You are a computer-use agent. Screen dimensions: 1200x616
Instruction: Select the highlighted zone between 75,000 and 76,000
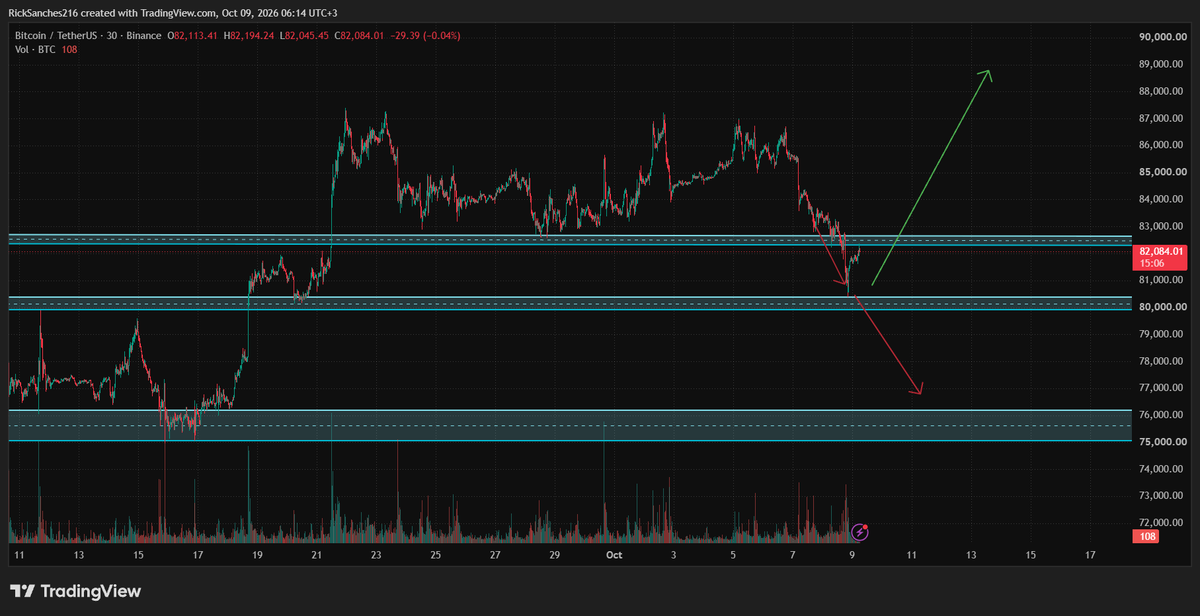pyautogui.click(x=570, y=425)
